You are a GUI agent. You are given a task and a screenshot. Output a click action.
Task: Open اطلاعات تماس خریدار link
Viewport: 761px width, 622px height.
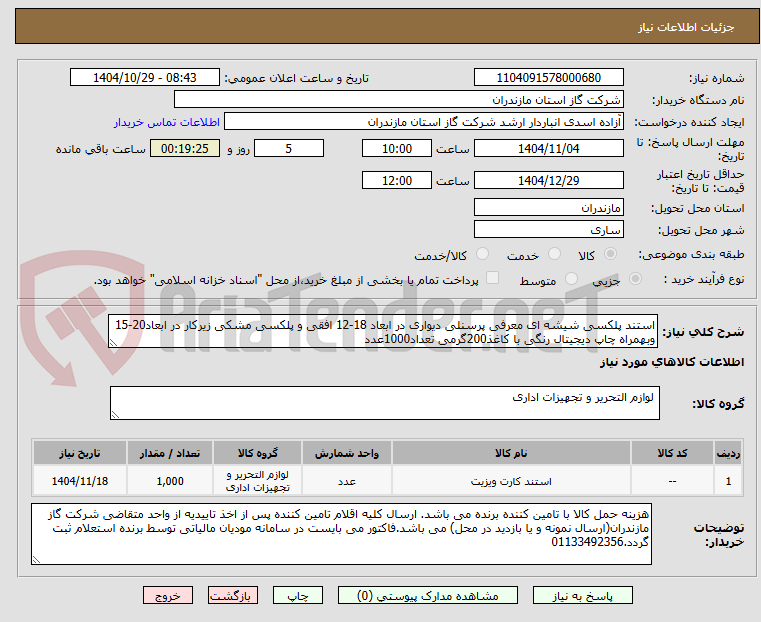167,122
